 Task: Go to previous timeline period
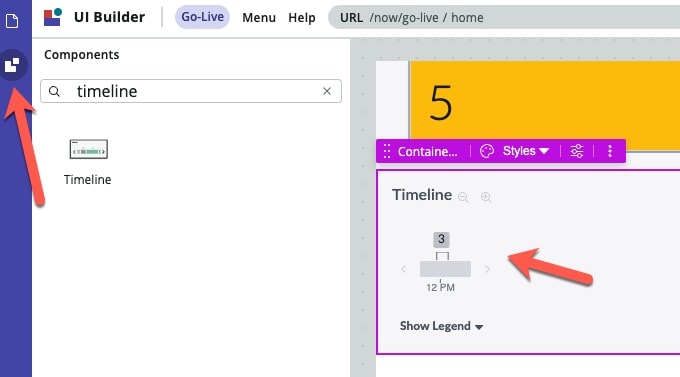(404, 269)
